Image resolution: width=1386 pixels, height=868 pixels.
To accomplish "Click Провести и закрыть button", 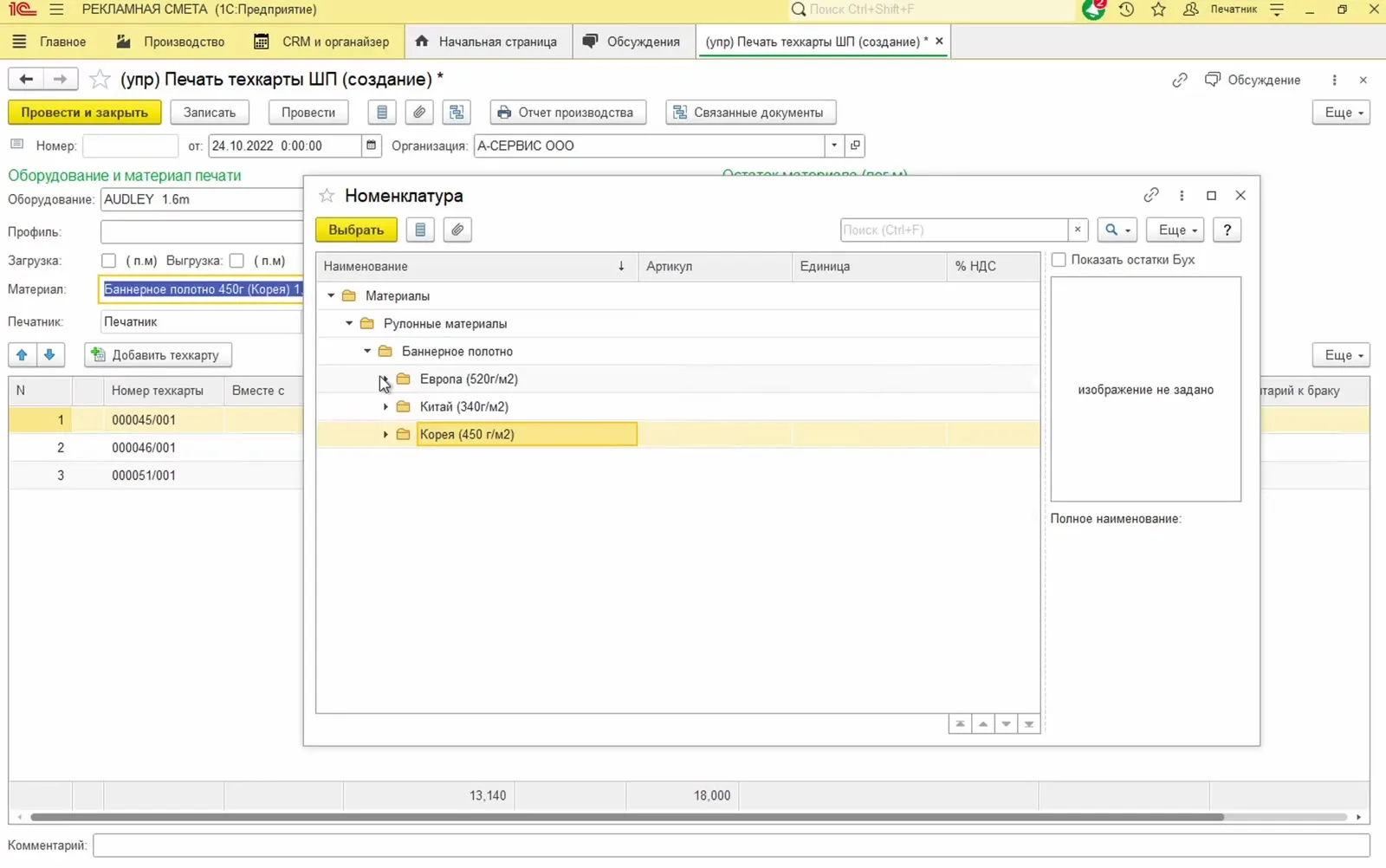I will [x=85, y=113].
